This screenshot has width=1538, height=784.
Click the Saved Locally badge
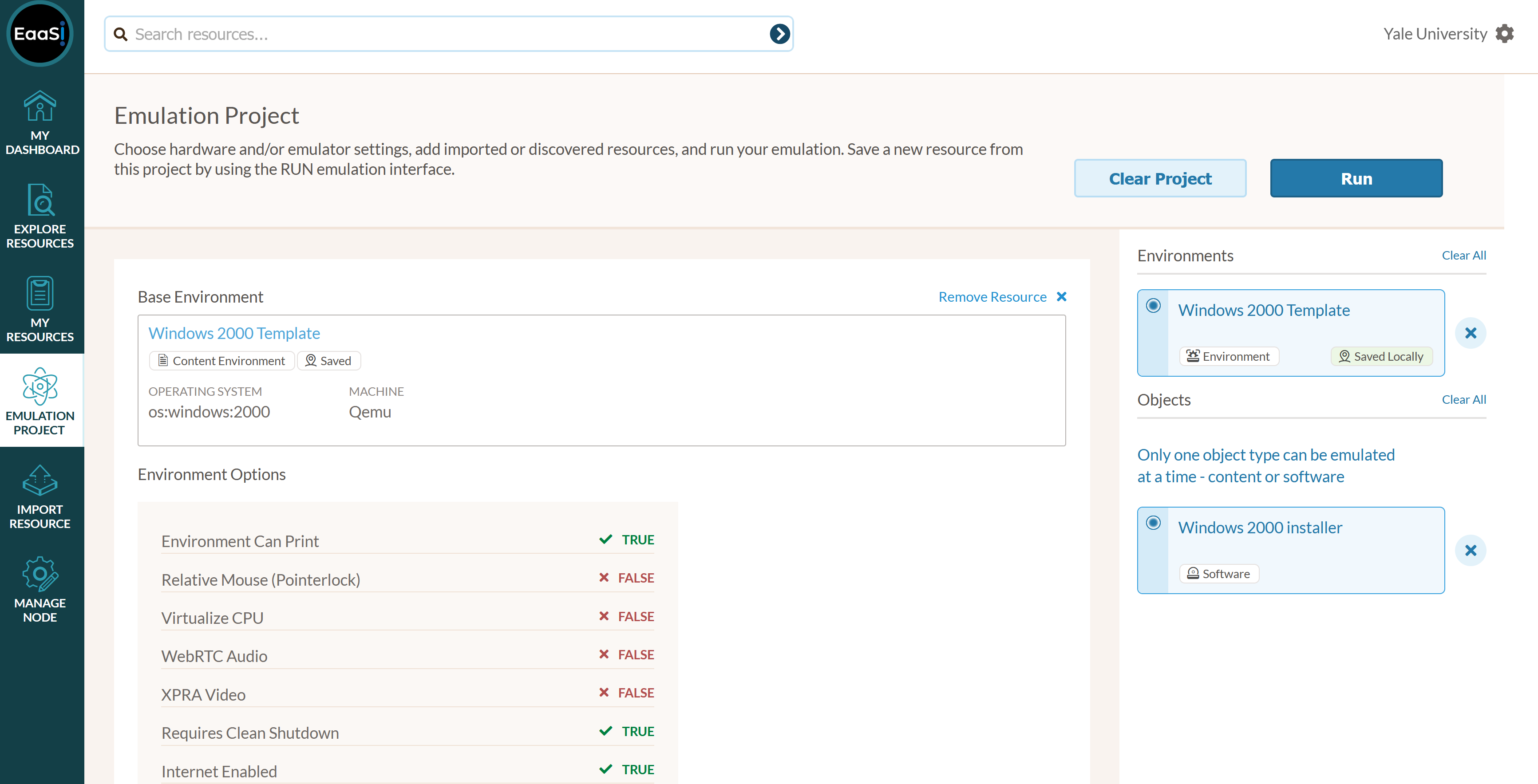tap(1382, 356)
